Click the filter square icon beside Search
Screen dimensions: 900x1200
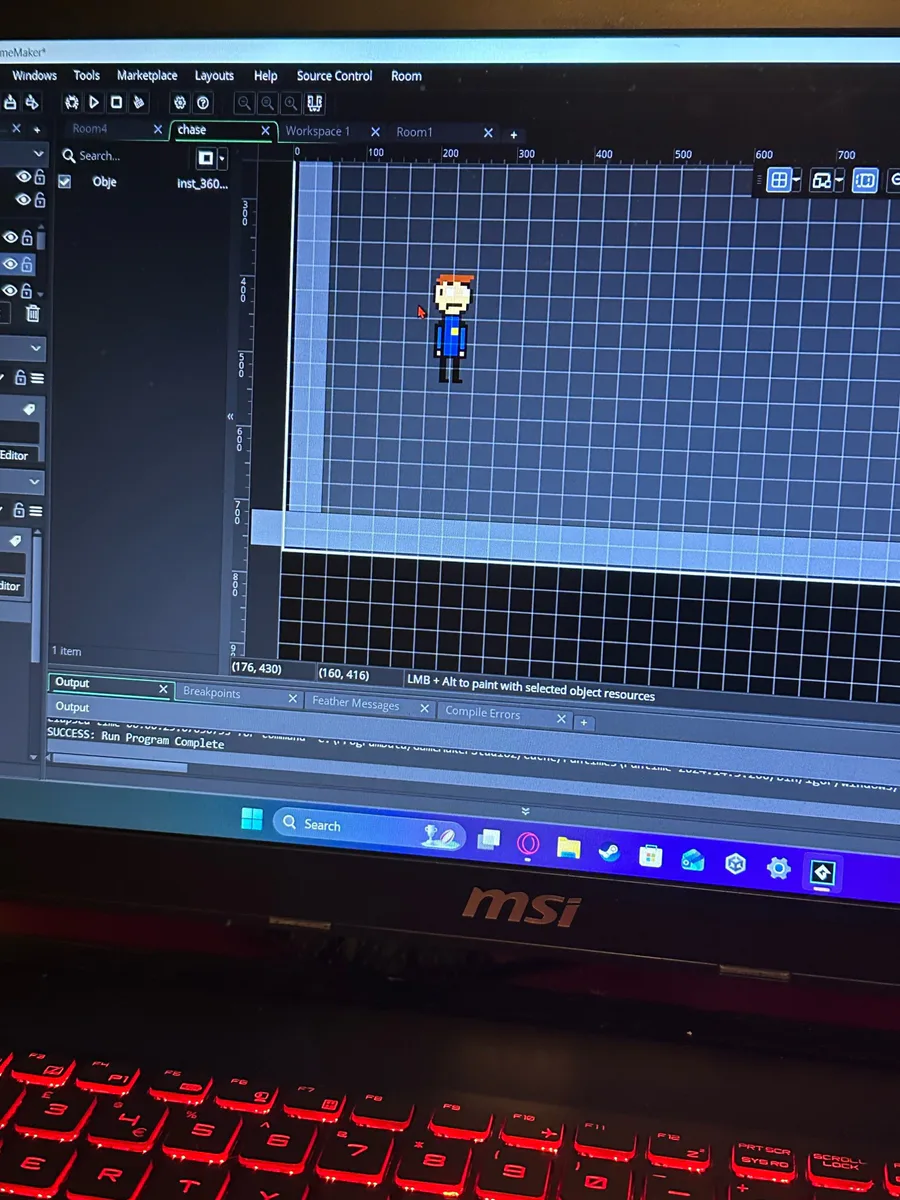click(x=205, y=158)
